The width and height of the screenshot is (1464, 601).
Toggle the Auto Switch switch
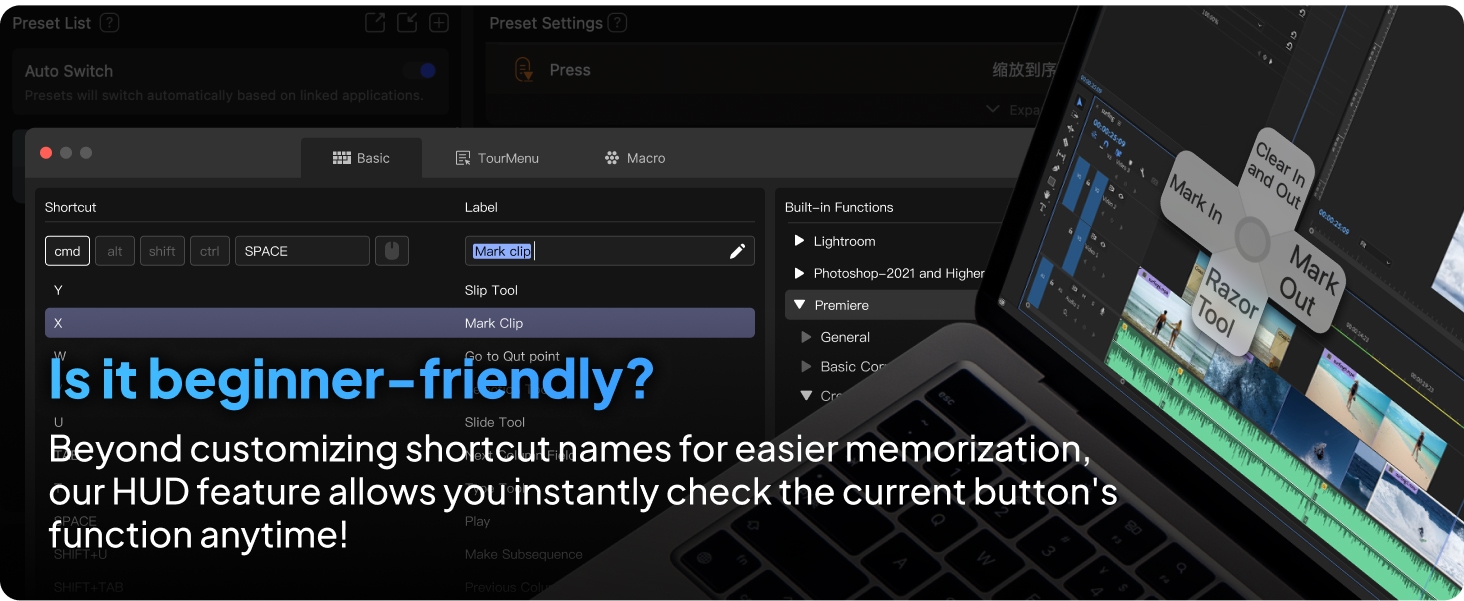pos(421,71)
